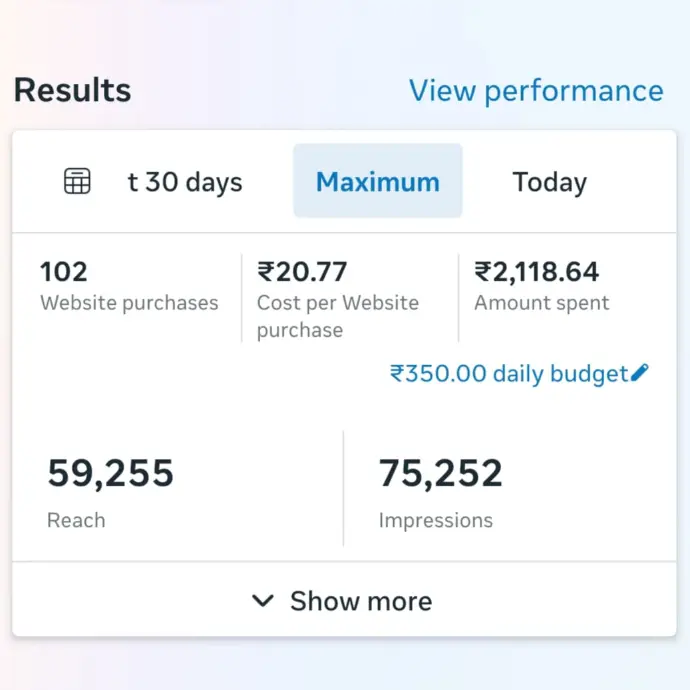Viewport: 690px width, 690px height.
Task: Select the Amount spent label
Action: pyautogui.click(x=541, y=303)
